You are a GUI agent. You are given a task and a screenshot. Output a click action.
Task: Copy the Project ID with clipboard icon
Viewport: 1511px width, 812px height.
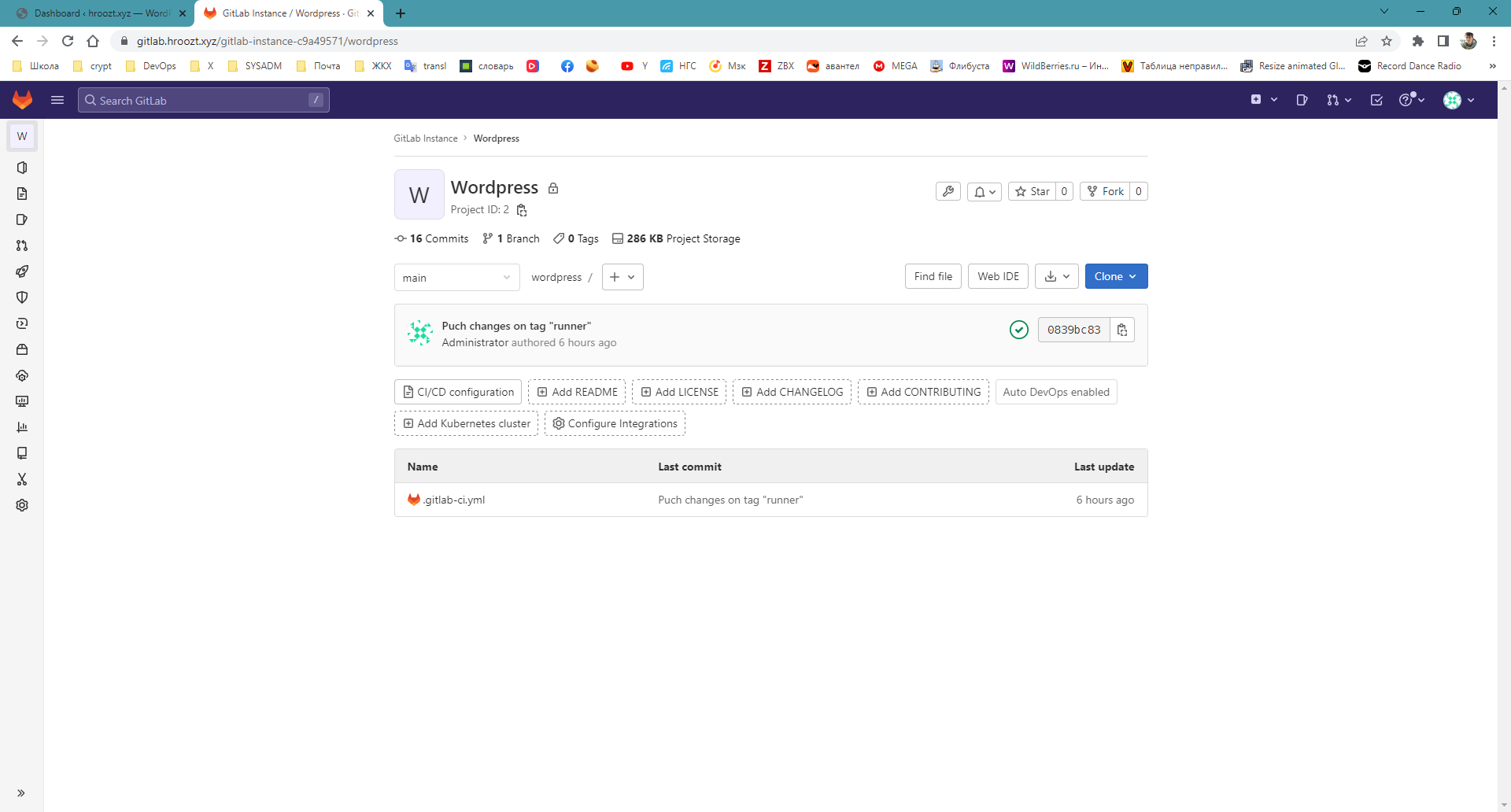(x=521, y=210)
